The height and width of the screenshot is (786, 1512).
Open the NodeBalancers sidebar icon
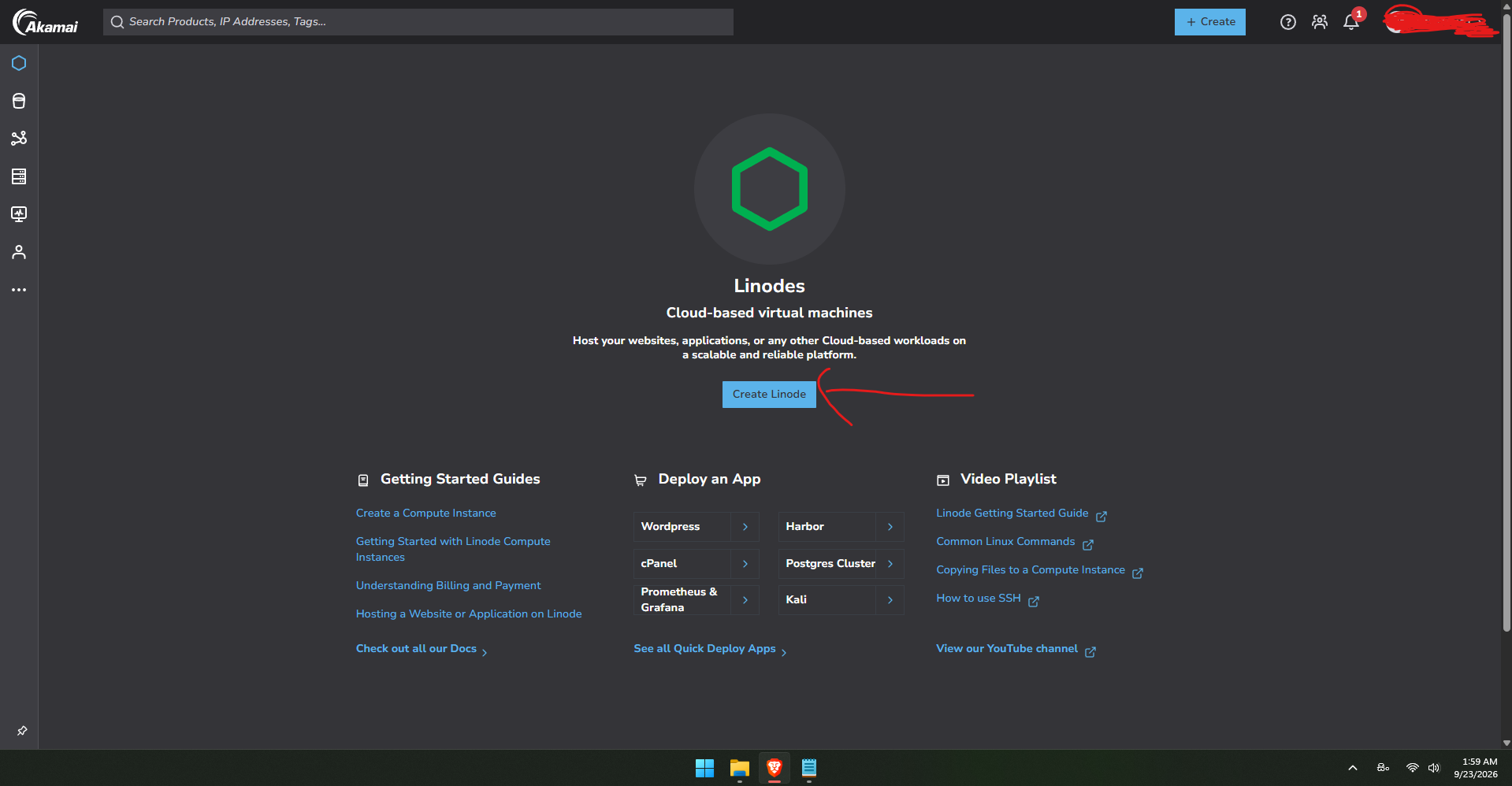tap(19, 139)
